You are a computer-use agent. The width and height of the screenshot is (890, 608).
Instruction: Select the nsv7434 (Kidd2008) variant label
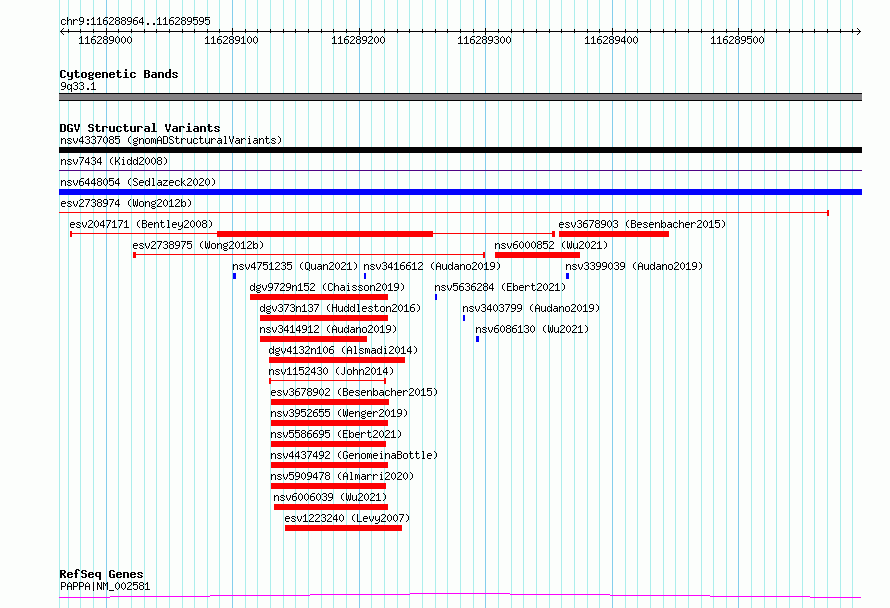[x=114, y=161]
